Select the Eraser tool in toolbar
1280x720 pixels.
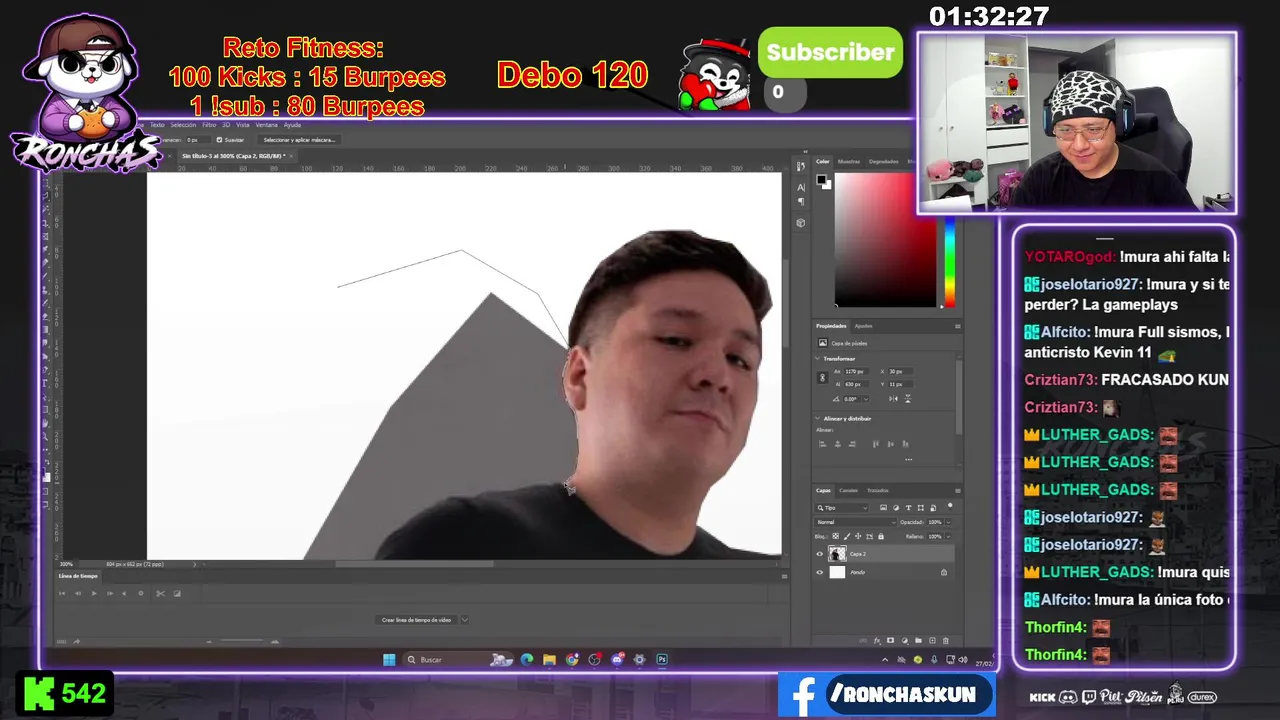coord(45,317)
